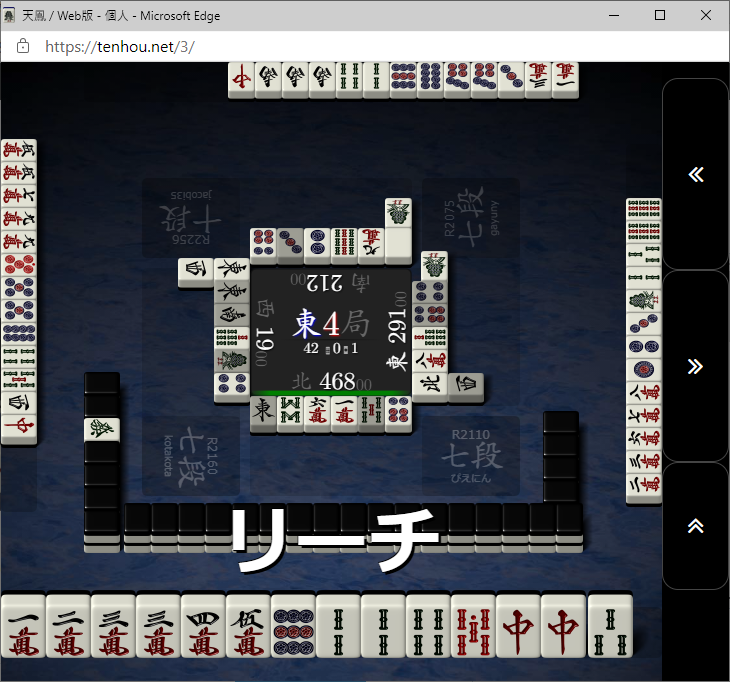Click the lock icon in the address bar

point(23,46)
